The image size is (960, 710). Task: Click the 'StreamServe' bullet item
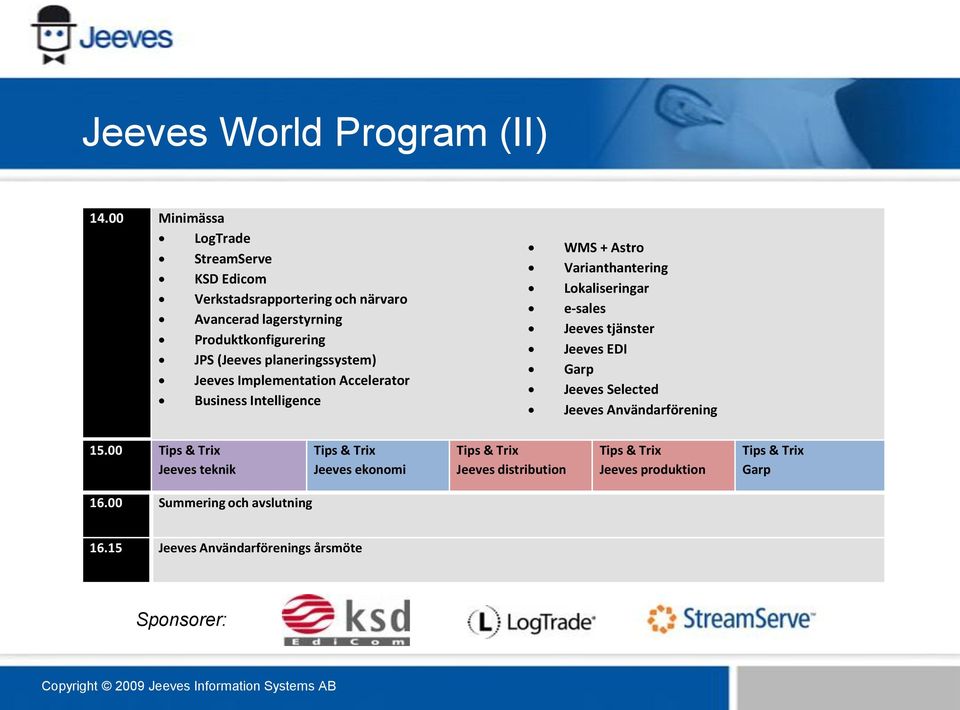click(x=233, y=258)
